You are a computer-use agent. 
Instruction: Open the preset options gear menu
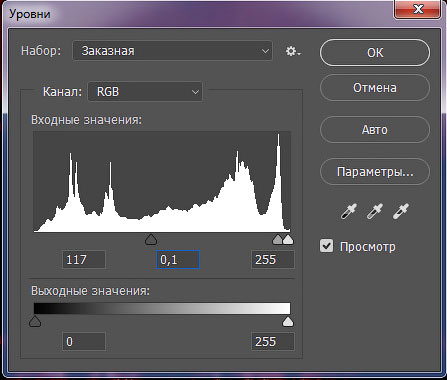coord(293,51)
